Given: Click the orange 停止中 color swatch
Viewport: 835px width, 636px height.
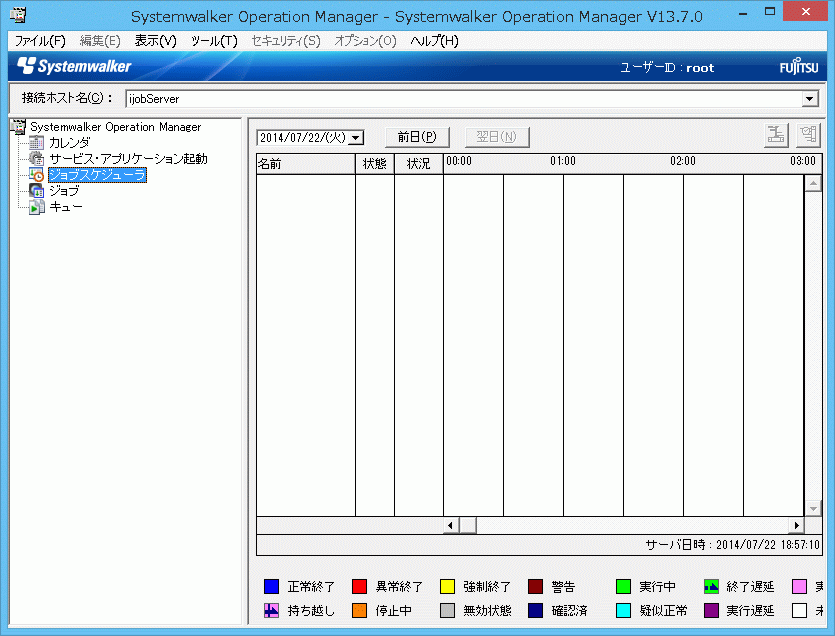Looking at the screenshot, I should pyautogui.click(x=359, y=610).
